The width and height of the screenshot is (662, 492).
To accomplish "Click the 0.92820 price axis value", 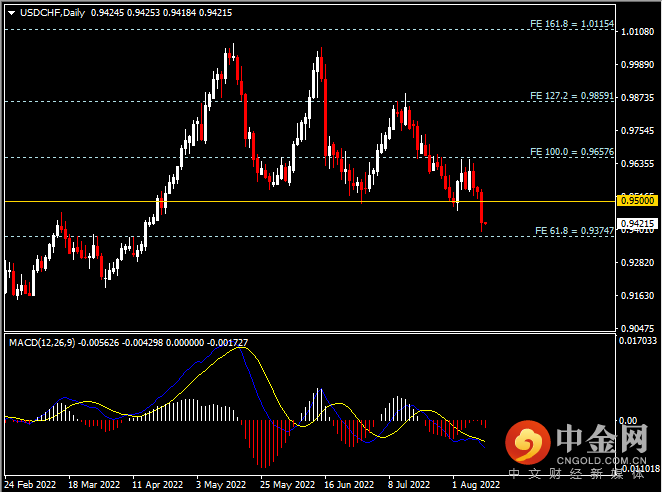I will pyautogui.click(x=637, y=263).
